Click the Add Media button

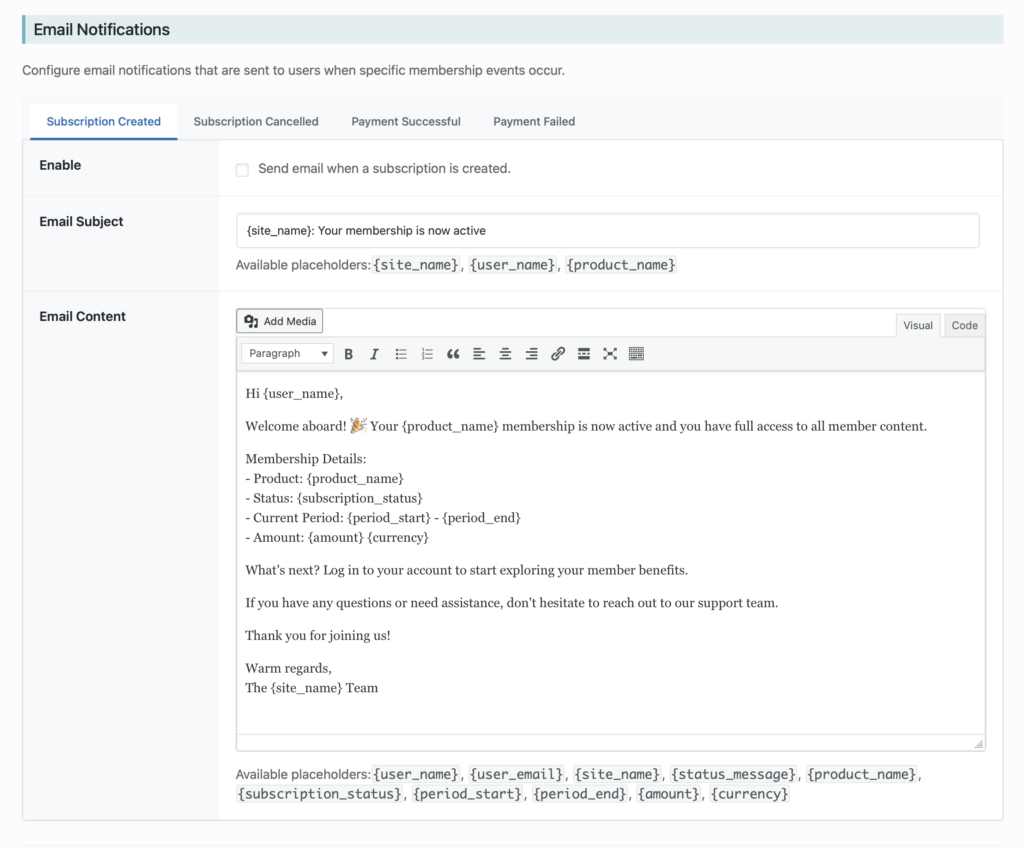[x=279, y=320]
